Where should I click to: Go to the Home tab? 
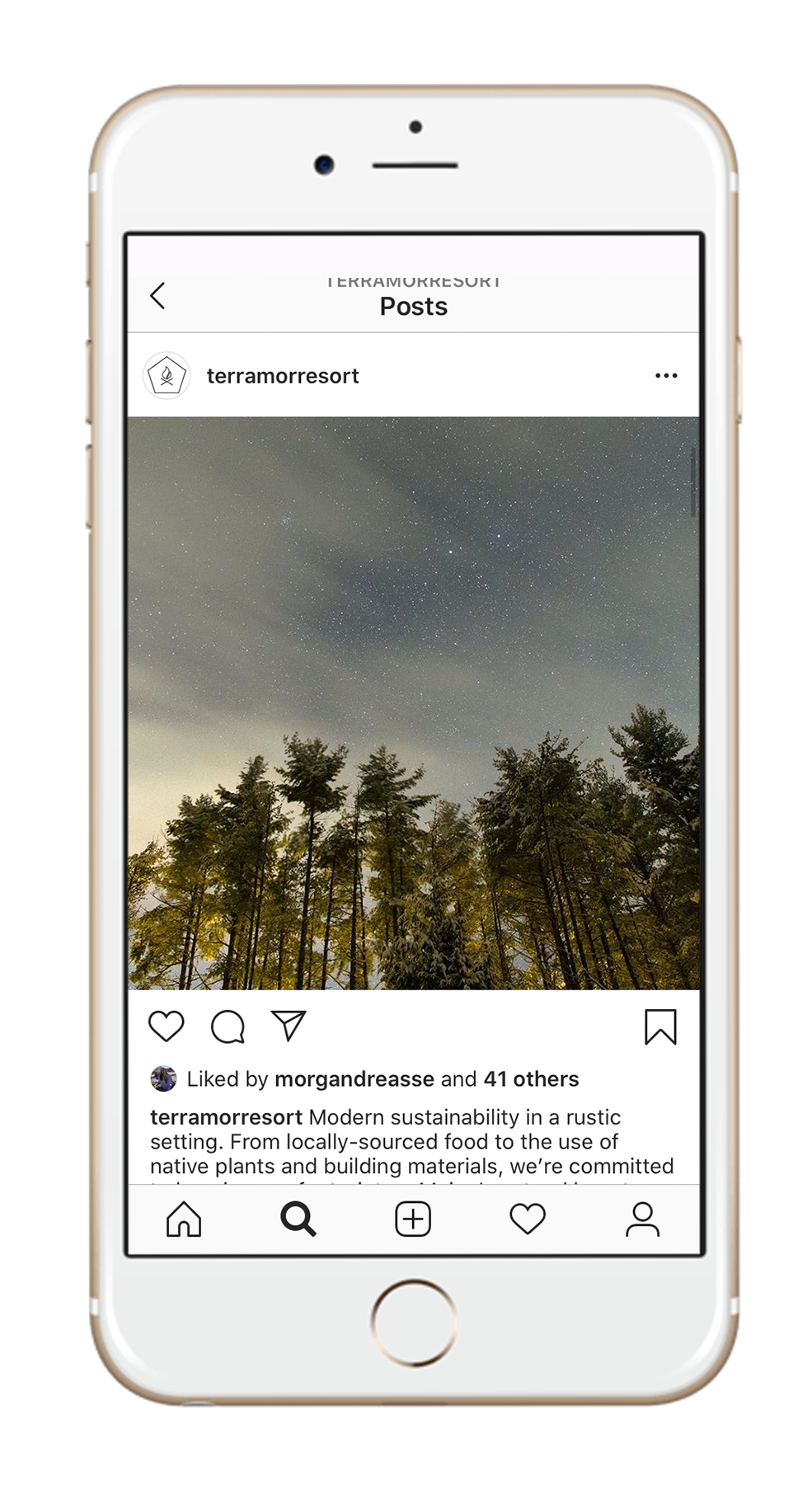[184, 1219]
